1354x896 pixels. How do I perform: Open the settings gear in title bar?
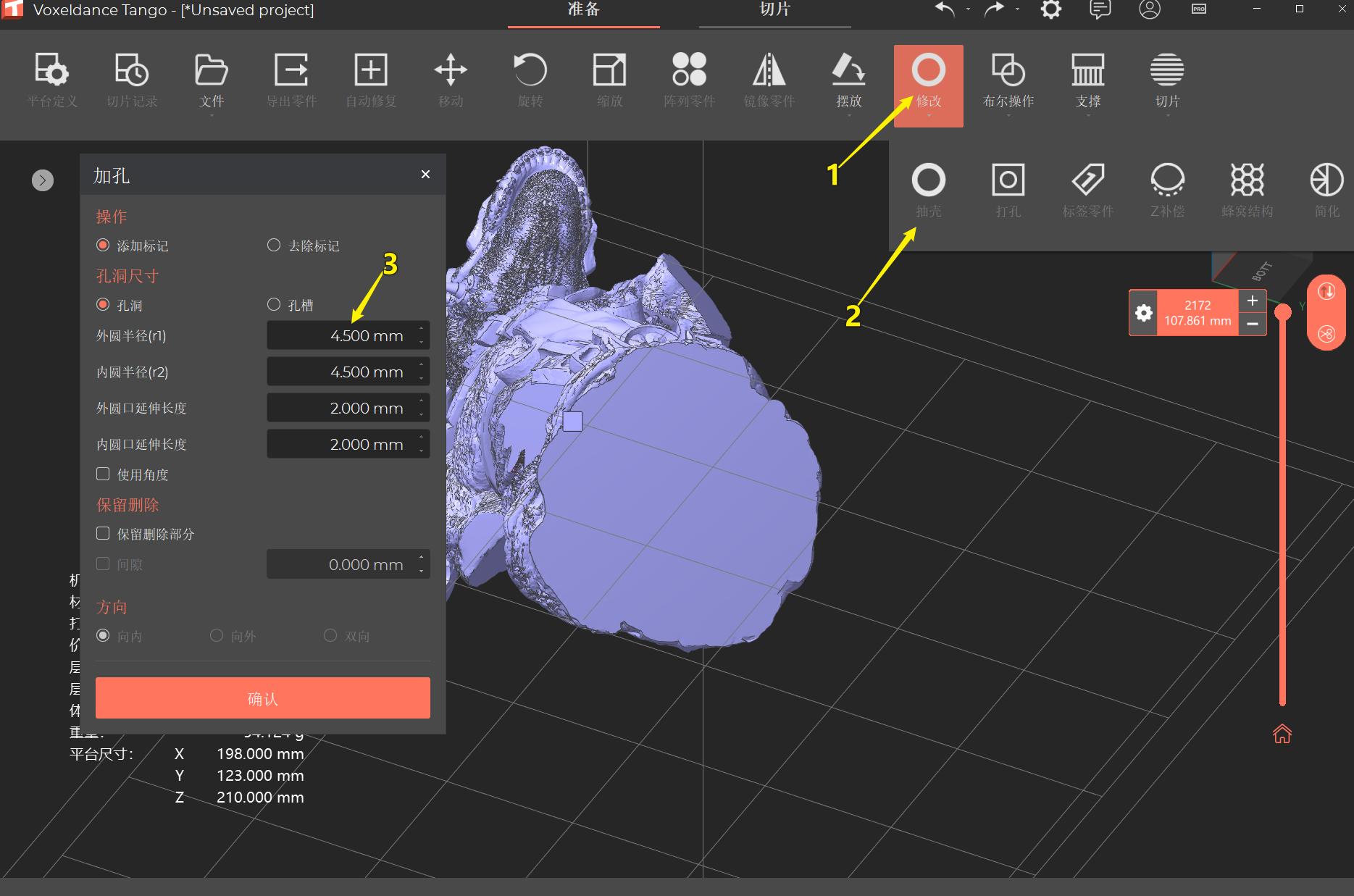coord(1050,10)
